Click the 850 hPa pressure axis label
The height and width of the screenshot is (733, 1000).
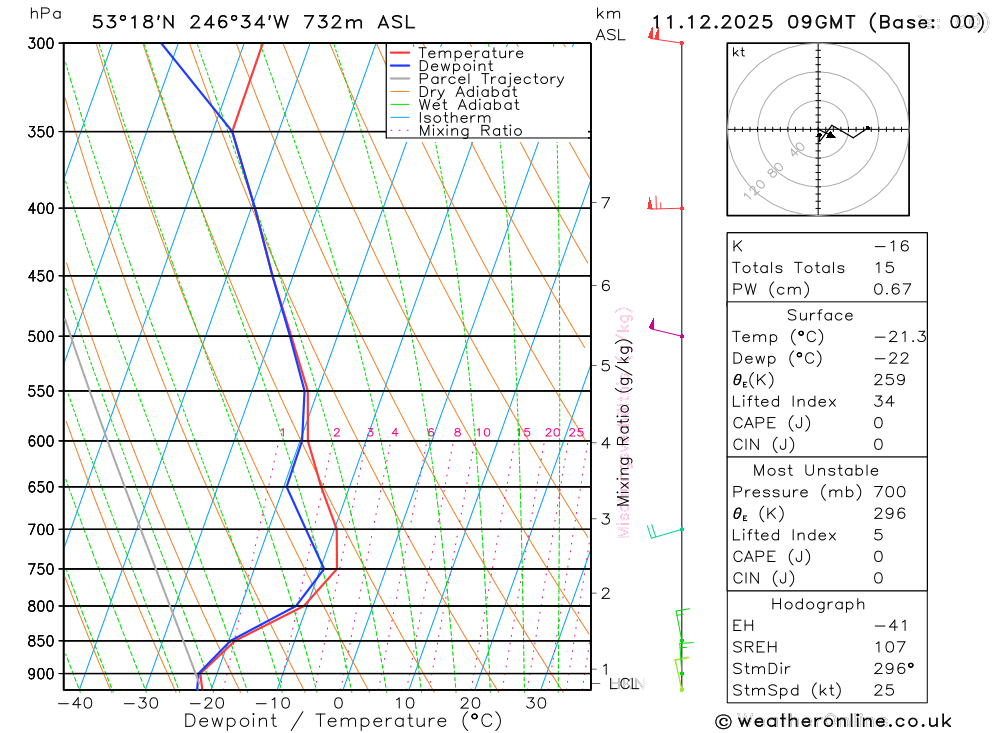click(x=41, y=640)
